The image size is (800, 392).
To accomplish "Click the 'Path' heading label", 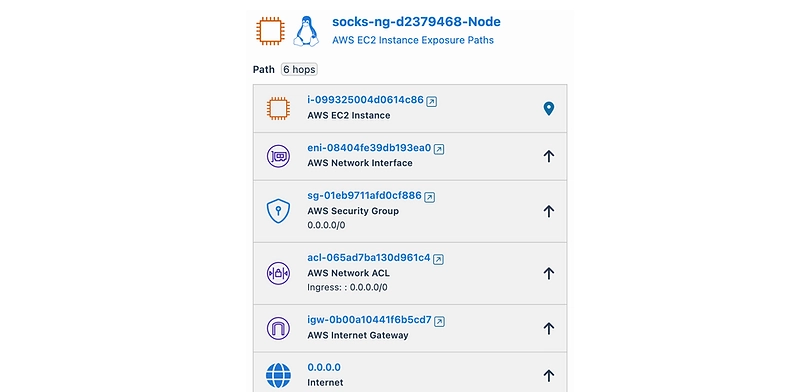I will pos(264,69).
